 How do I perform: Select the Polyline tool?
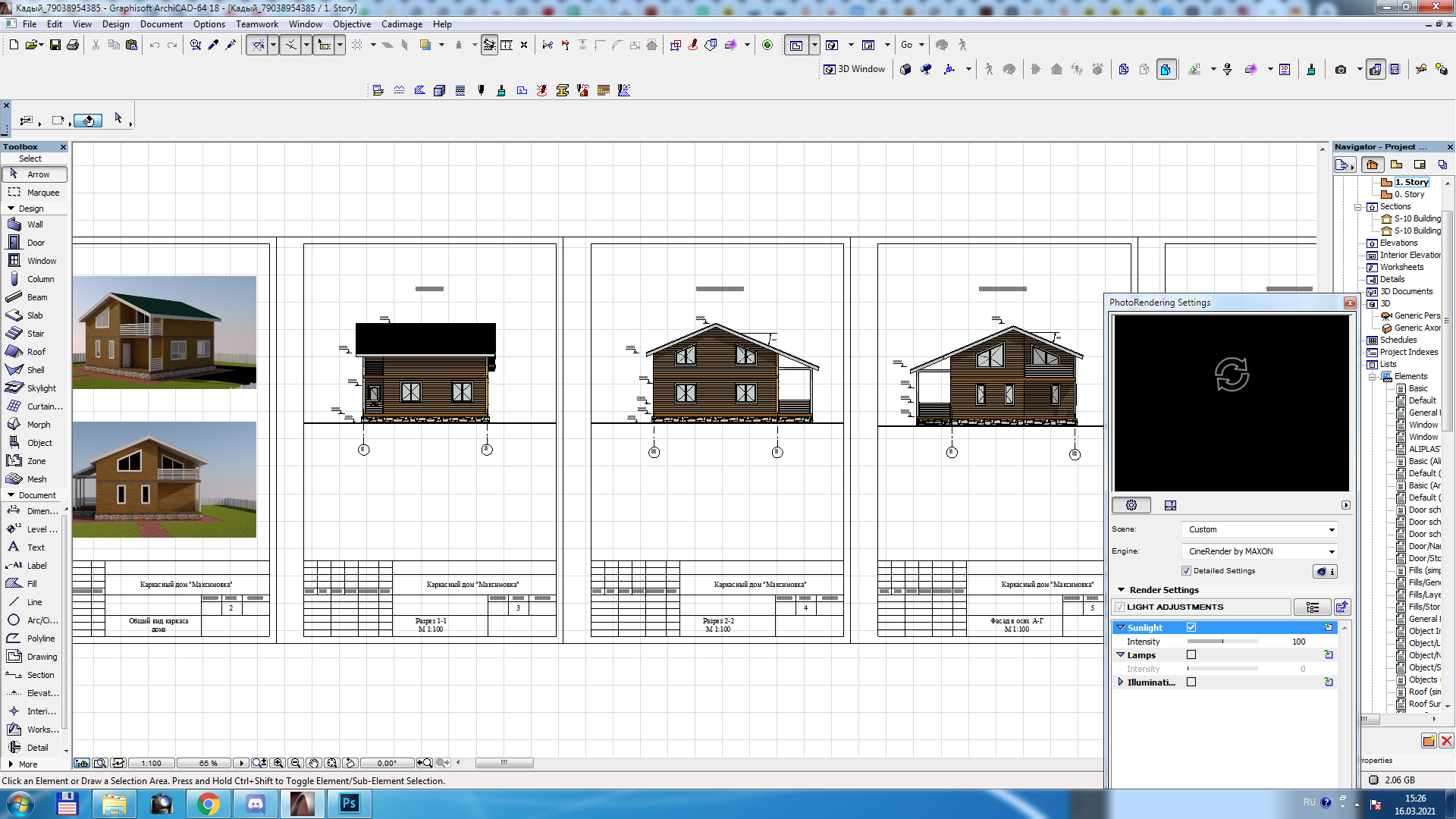(x=34, y=639)
